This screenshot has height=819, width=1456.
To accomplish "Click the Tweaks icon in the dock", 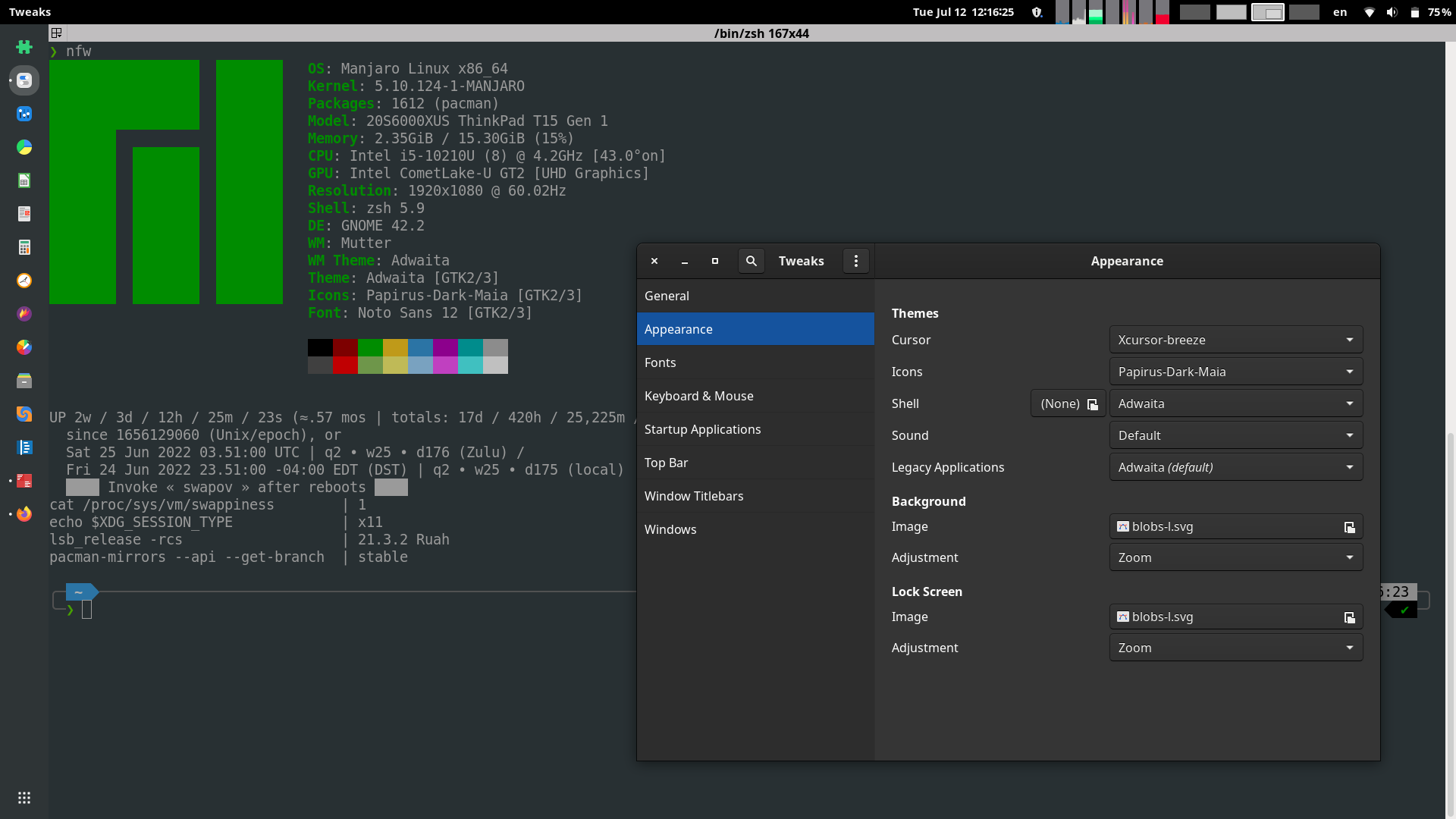I will click(24, 80).
